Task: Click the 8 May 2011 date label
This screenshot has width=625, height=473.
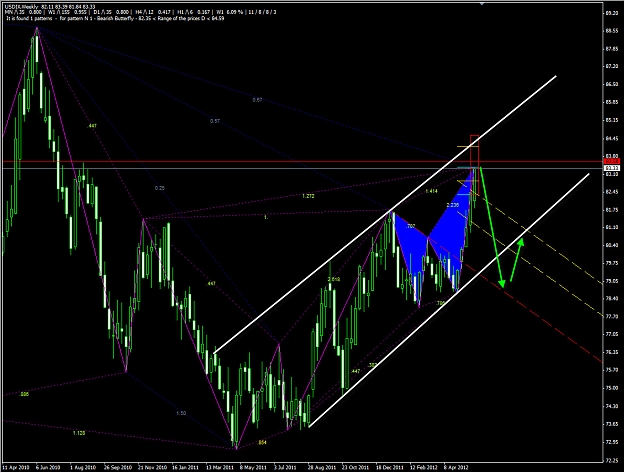Action: tap(254, 467)
